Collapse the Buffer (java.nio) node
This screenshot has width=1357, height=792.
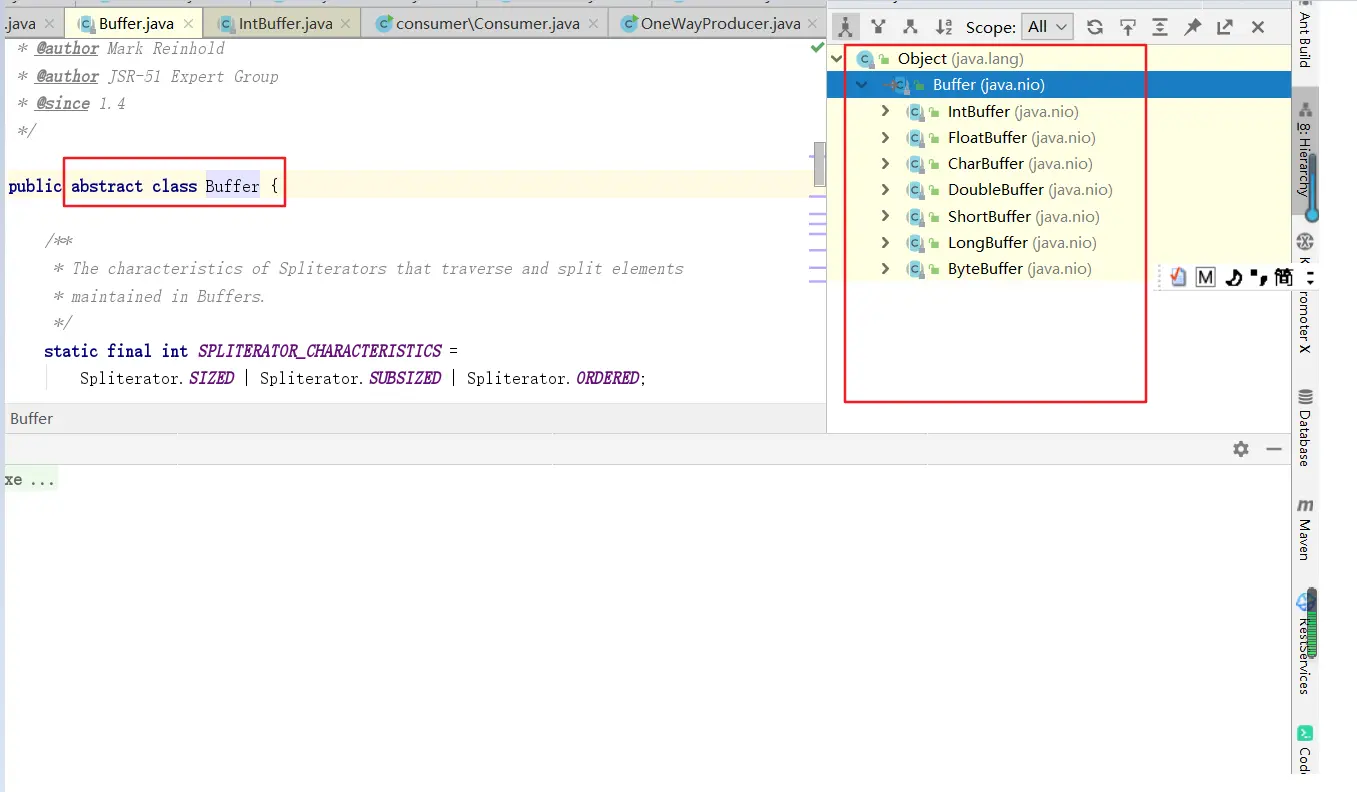(861, 85)
